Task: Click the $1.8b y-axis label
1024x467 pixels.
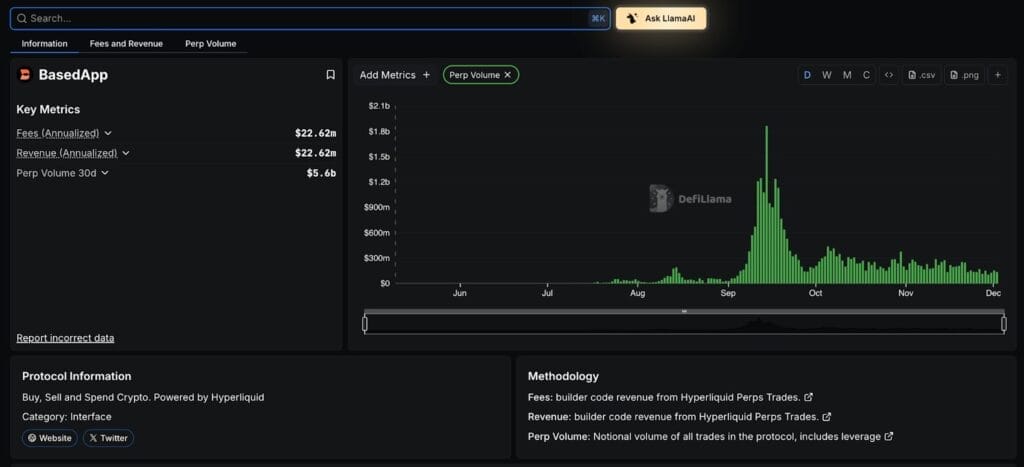Action: (x=379, y=131)
